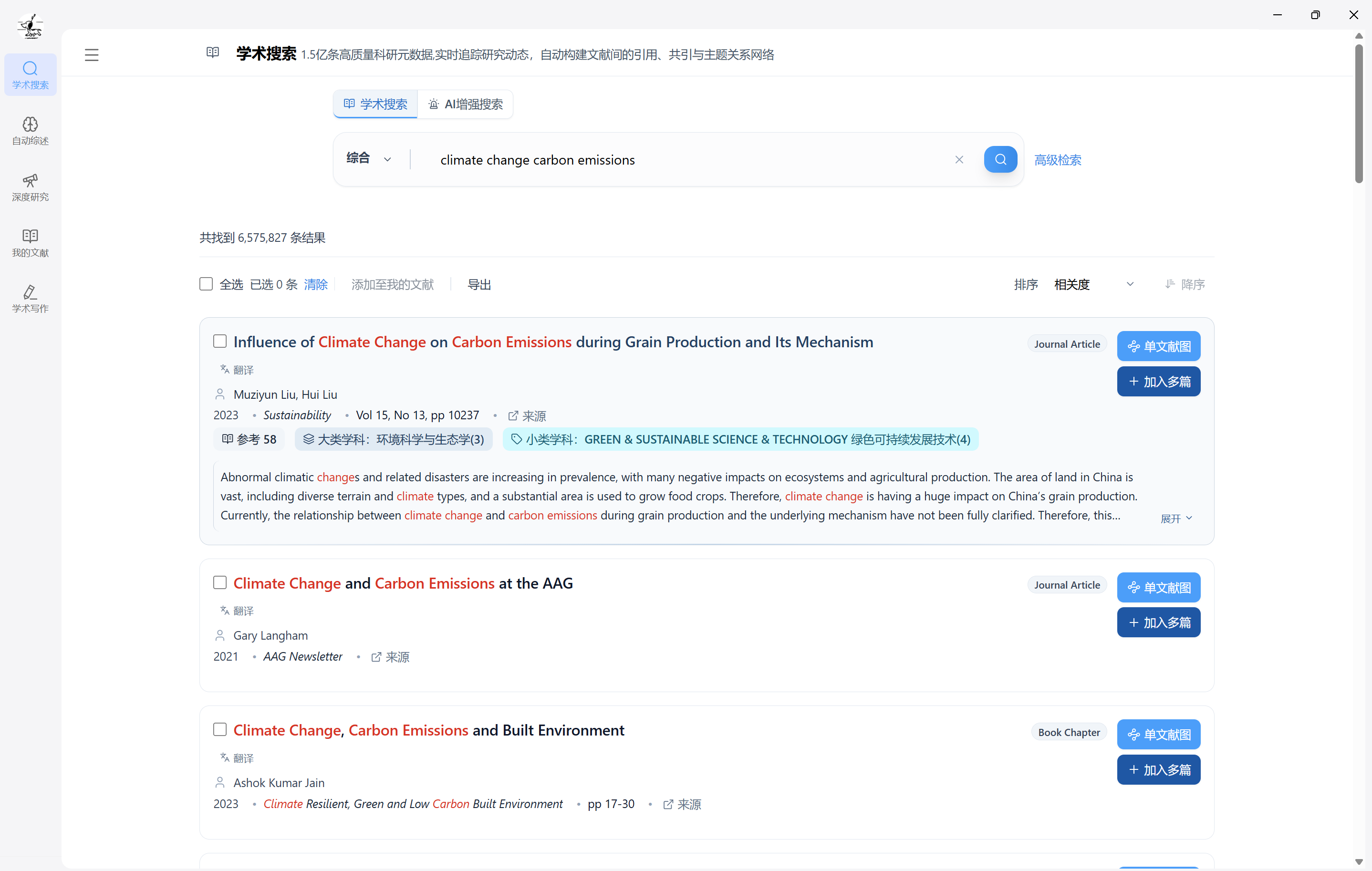The height and width of the screenshot is (871, 1372).
Task: Select the checkbox beside the AAG article
Action: [x=220, y=582]
